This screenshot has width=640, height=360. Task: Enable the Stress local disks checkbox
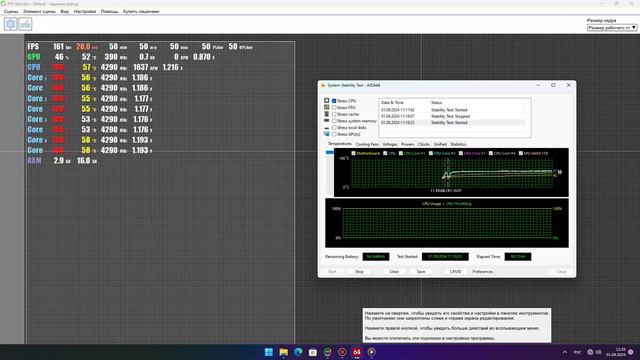(x=334, y=127)
